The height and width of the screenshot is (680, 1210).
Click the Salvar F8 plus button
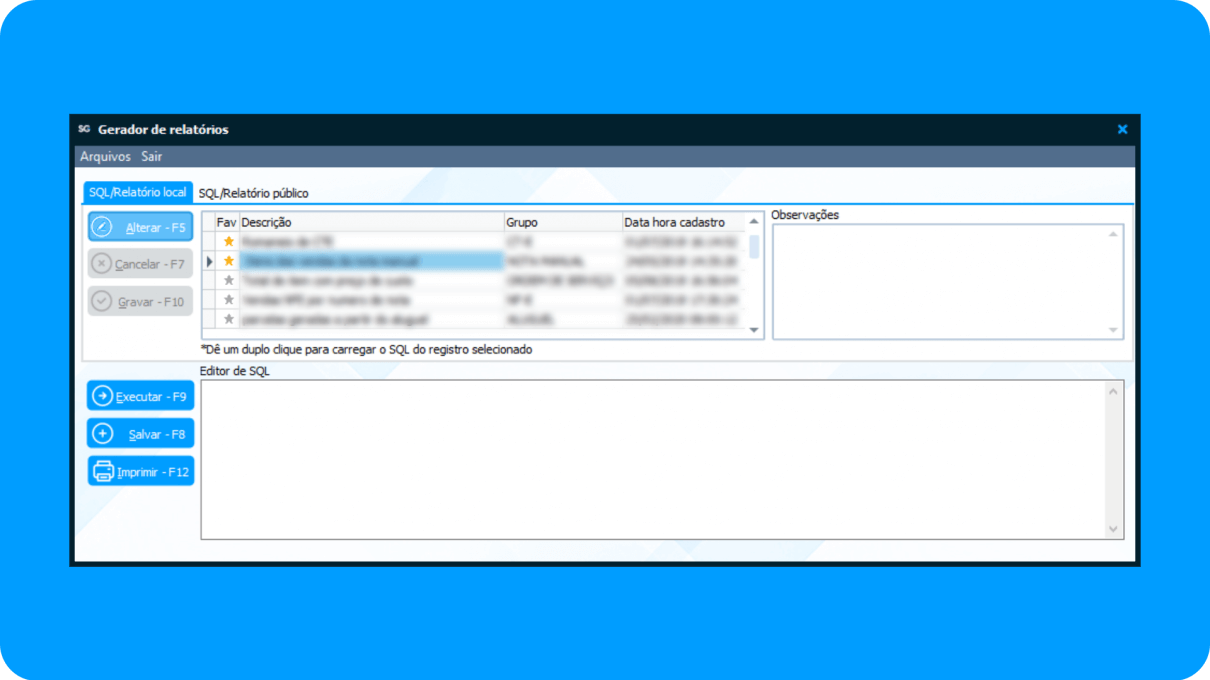[x=140, y=434]
